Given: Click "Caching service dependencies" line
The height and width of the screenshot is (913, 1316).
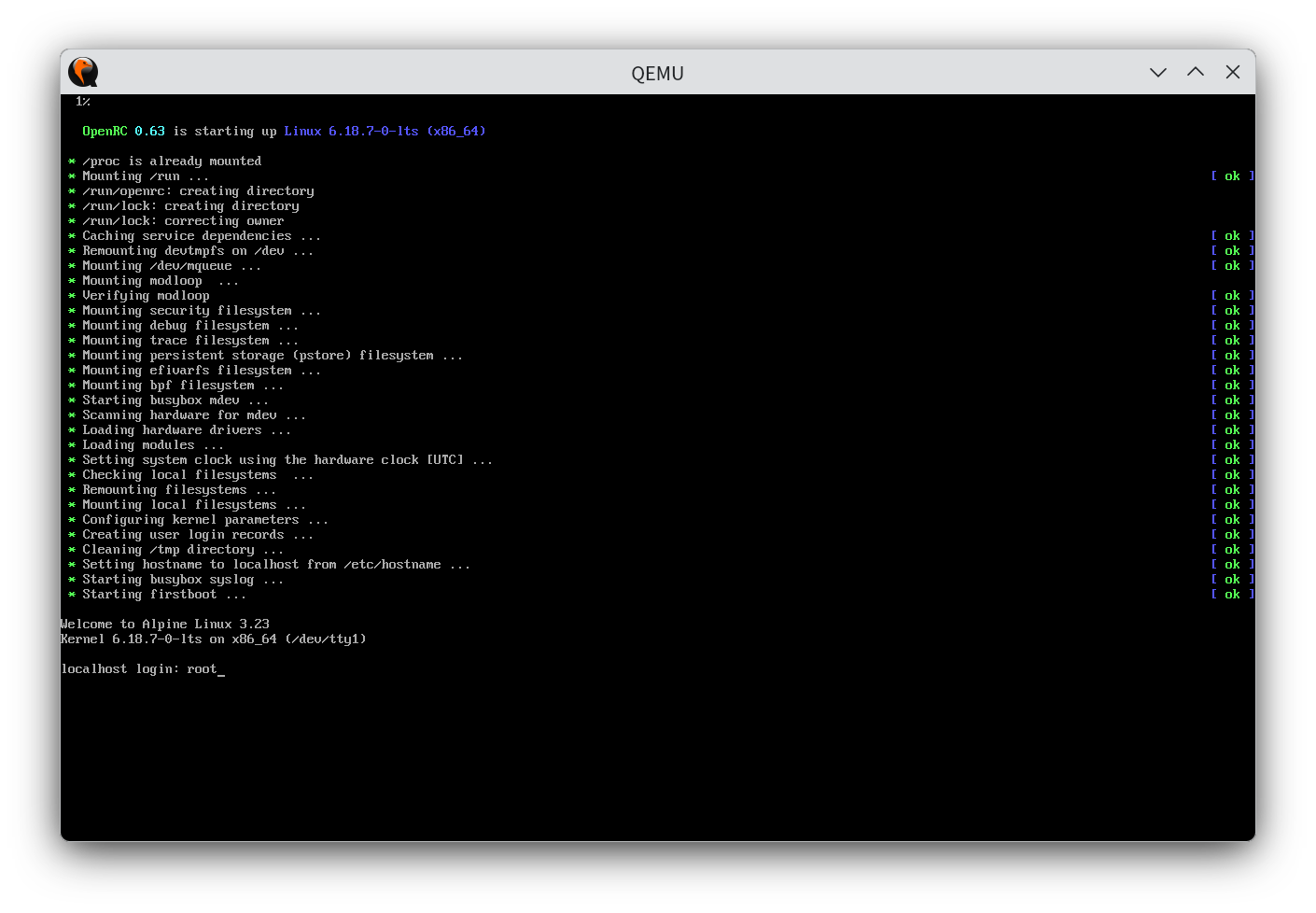Looking at the screenshot, I should 202,236.
